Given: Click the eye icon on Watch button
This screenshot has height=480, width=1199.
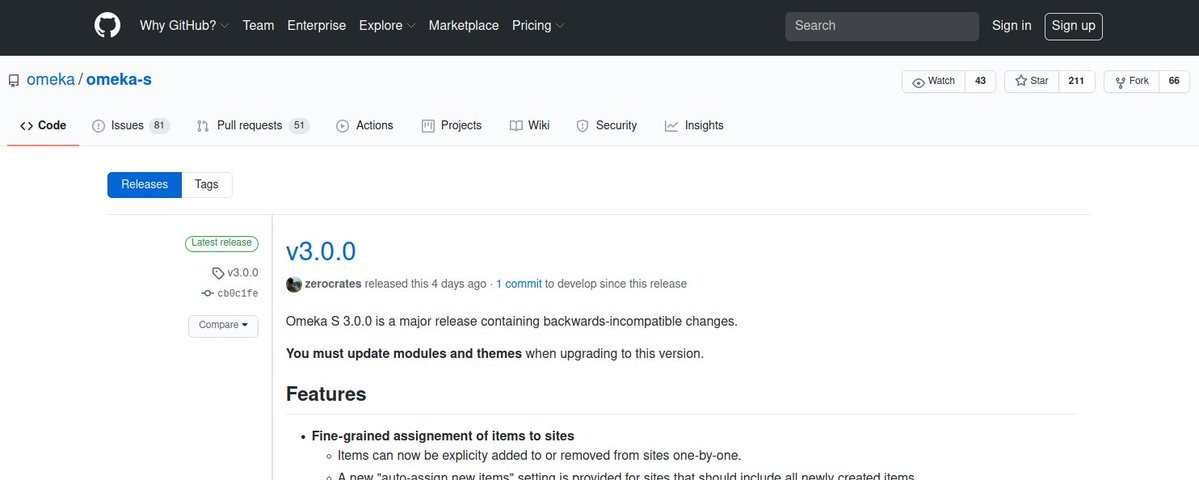Looking at the screenshot, I should click(918, 82).
